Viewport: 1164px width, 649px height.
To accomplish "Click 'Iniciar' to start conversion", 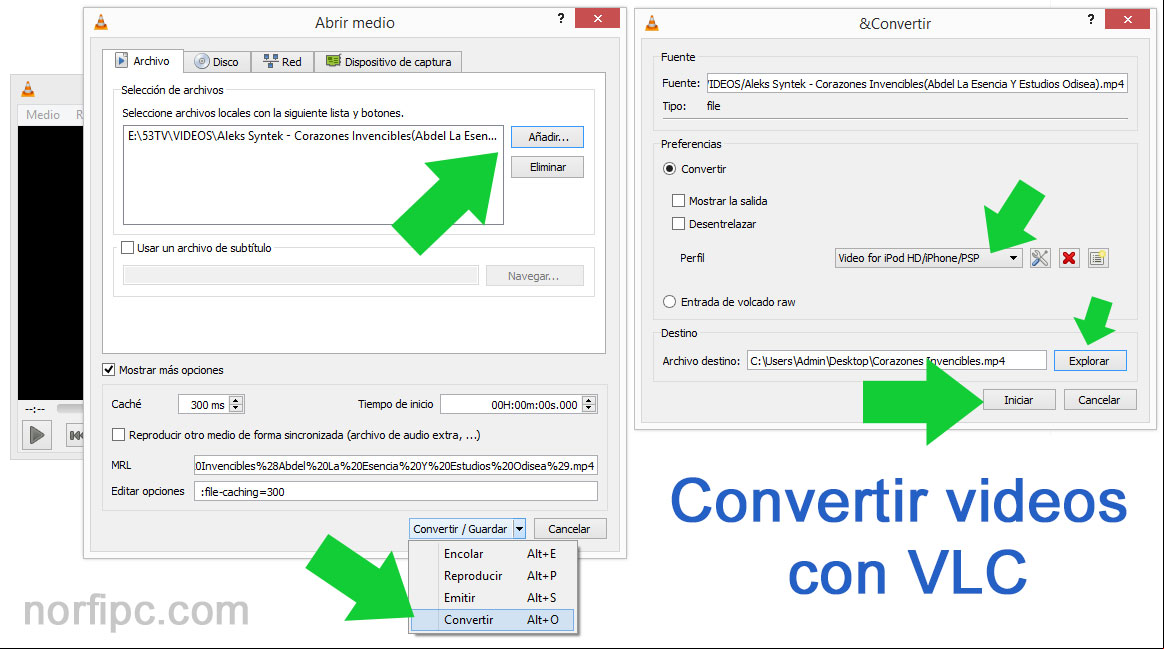I will pos(1018,399).
